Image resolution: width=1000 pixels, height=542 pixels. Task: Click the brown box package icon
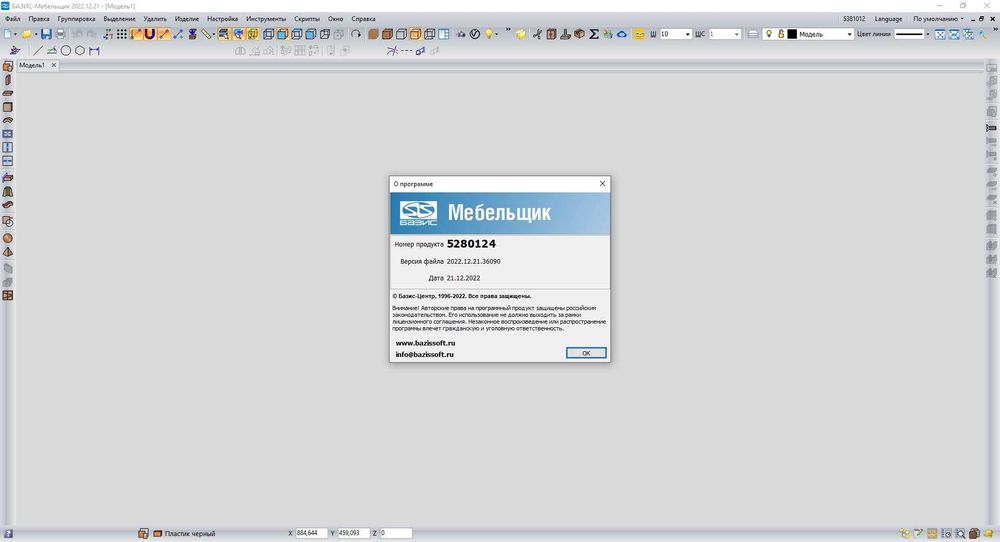(x=579, y=34)
